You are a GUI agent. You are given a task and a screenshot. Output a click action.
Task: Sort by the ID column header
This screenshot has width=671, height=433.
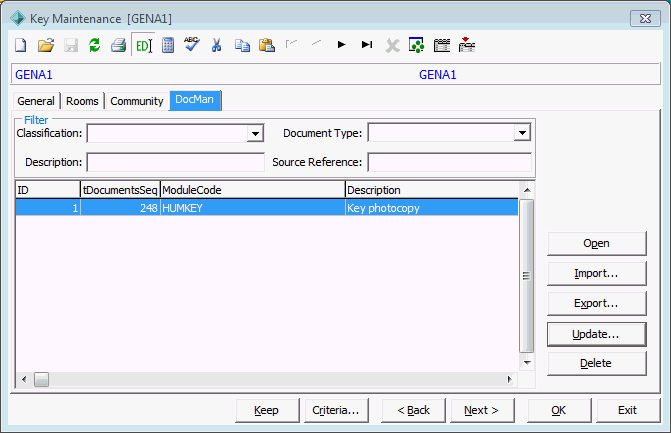pos(48,190)
